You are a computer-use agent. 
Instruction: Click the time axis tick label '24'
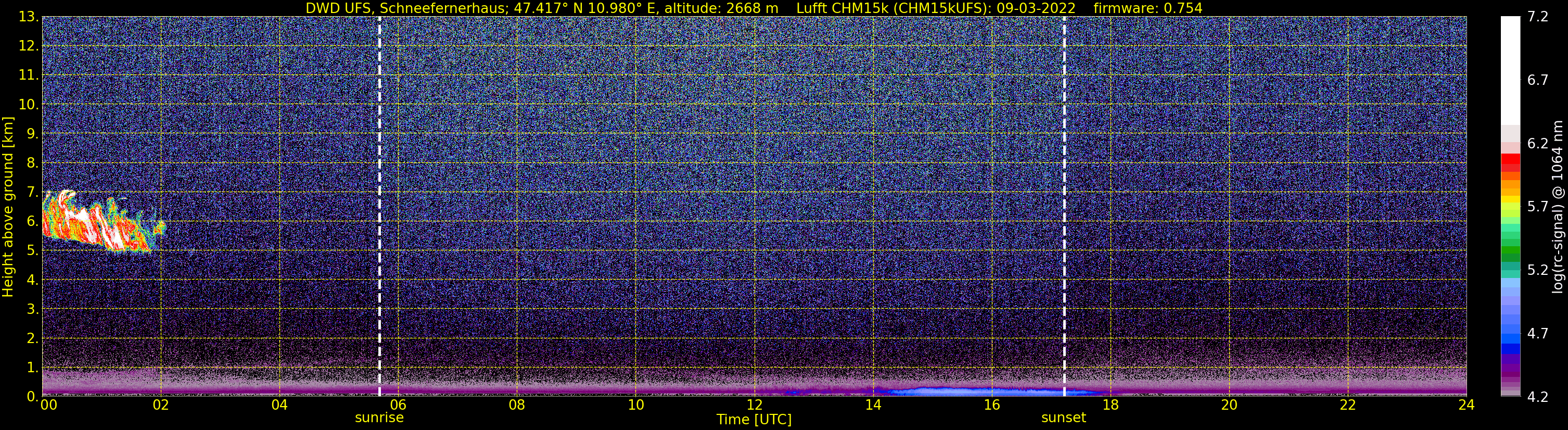[x=1467, y=405]
